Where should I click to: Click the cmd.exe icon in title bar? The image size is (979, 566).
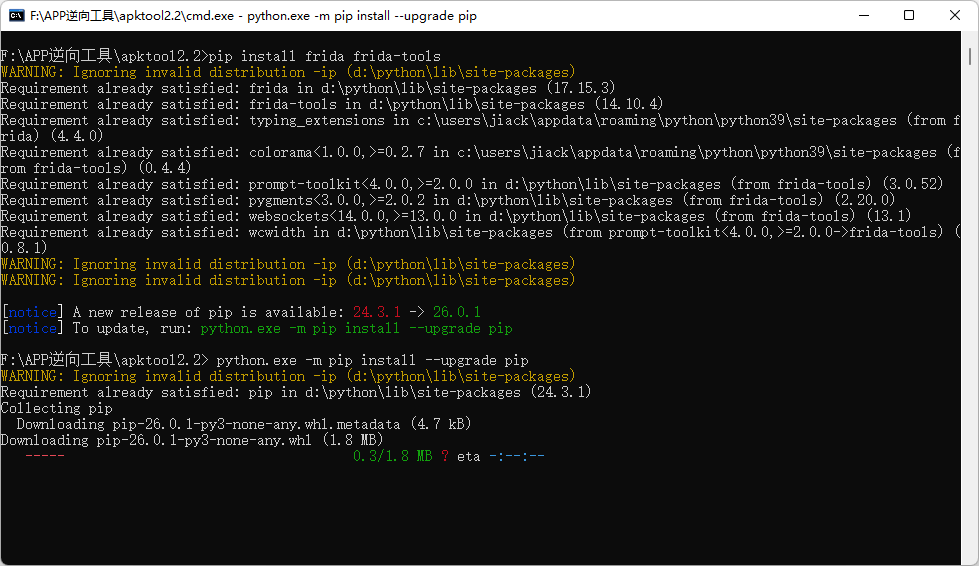(x=17, y=16)
